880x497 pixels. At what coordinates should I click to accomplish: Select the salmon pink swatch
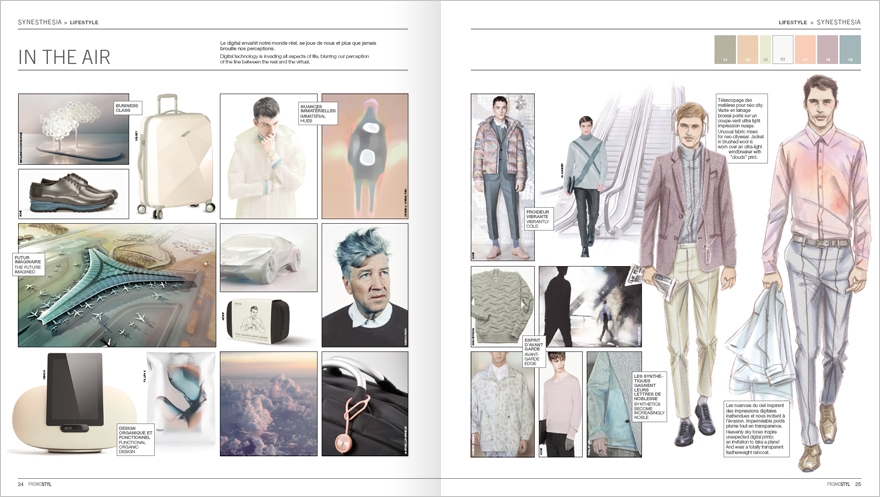pyautogui.click(x=805, y=49)
